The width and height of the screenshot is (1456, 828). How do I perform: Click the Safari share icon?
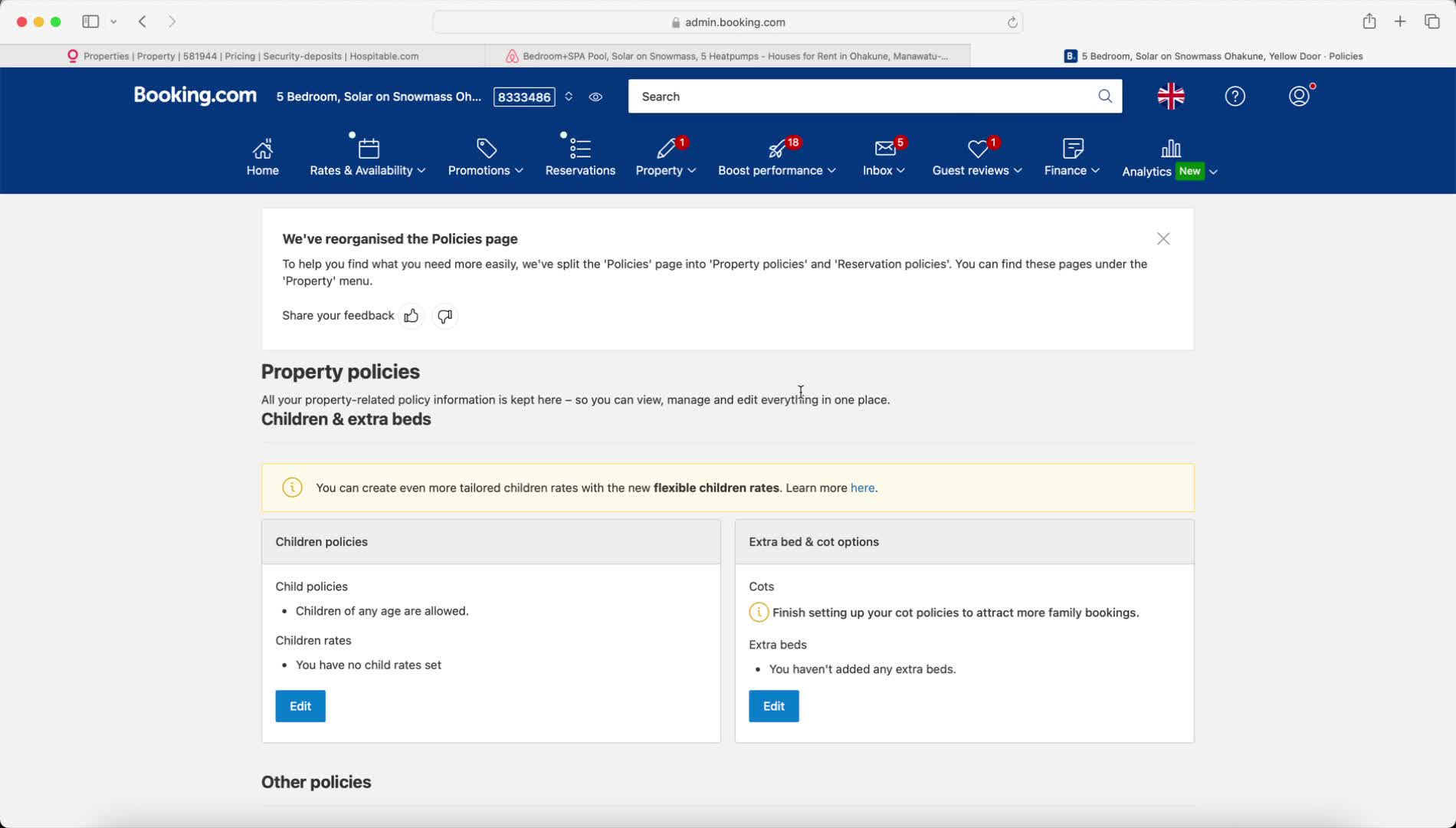coord(1369,21)
